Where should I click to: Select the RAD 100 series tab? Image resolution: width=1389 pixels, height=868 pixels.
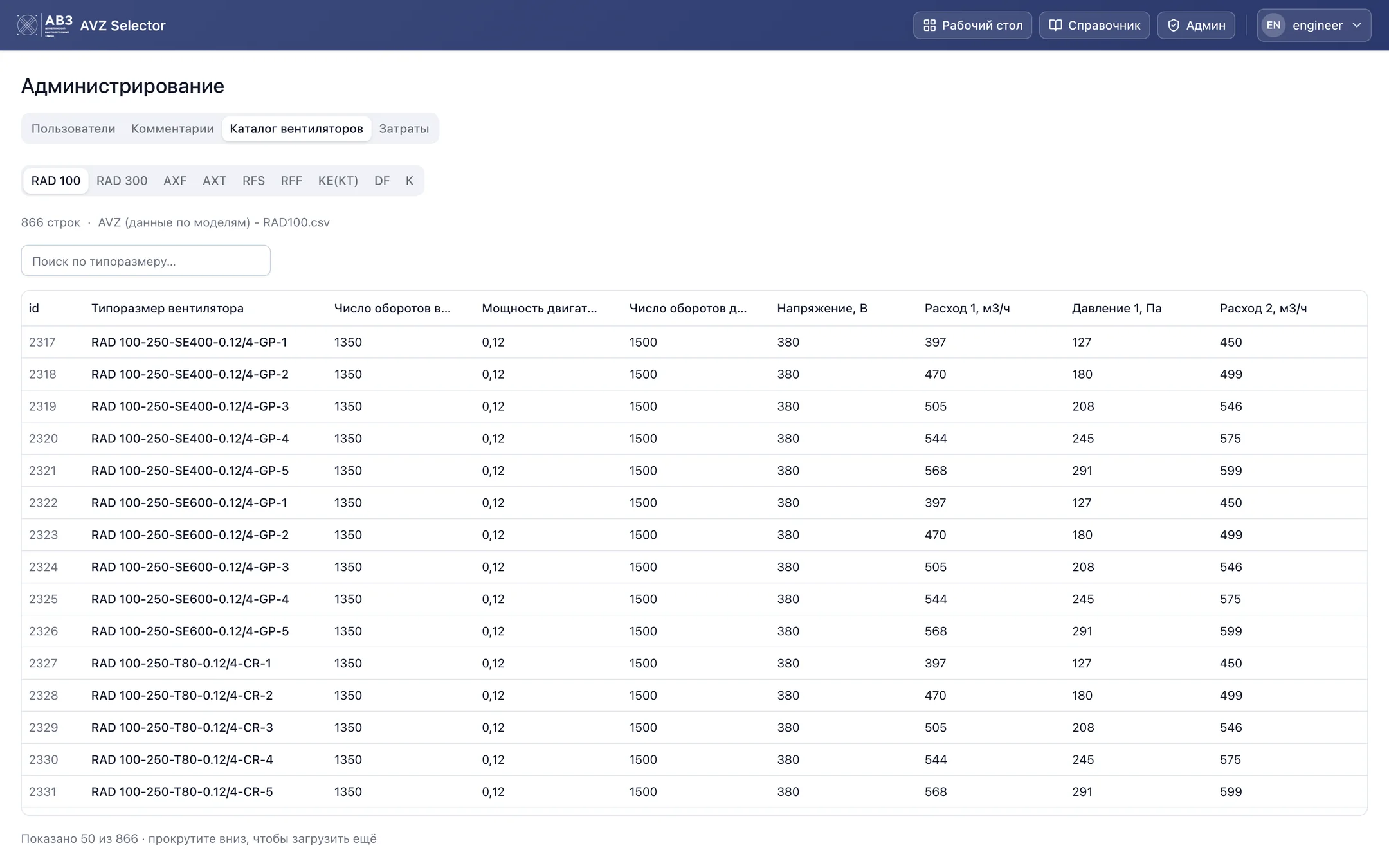(x=56, y=181)
